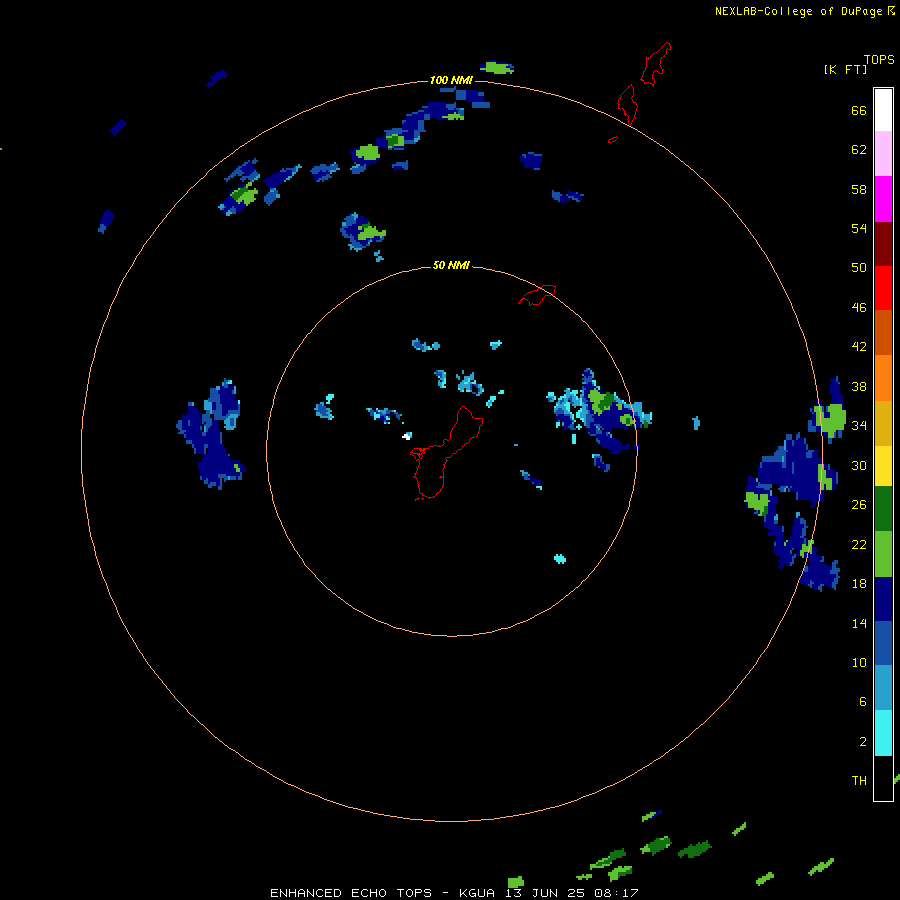Screen dimensions: 900x900
Task: Click the cyan legend swatch
Action: [x=883, y=733]
